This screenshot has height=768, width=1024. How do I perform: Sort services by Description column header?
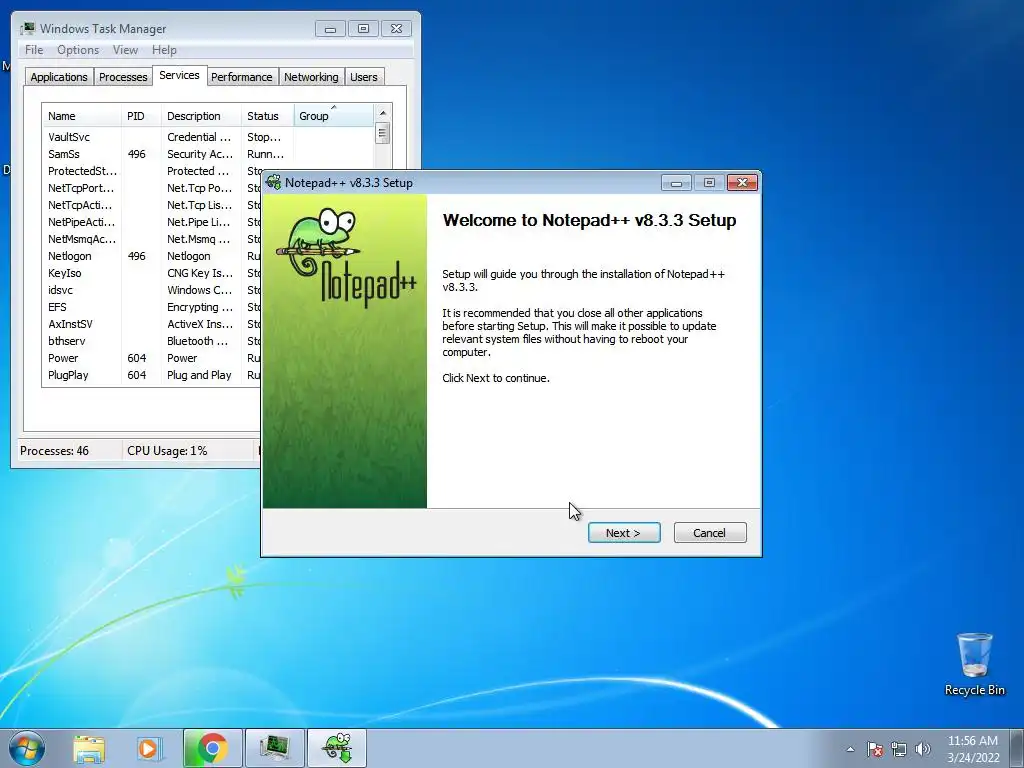coord(201,116)
